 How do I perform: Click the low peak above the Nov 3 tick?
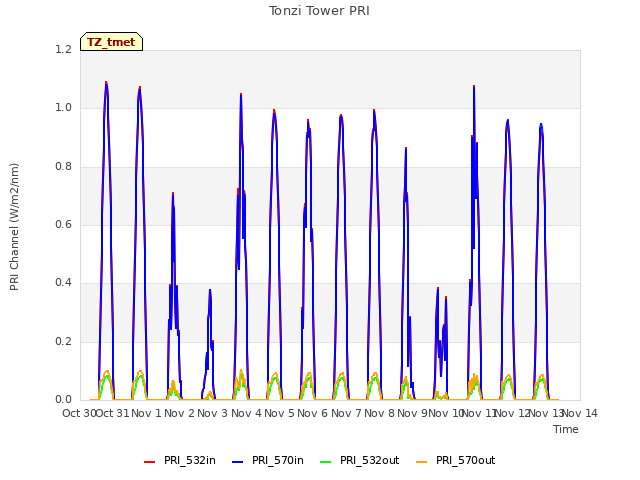pyautogui.click(x=210, y=290)
